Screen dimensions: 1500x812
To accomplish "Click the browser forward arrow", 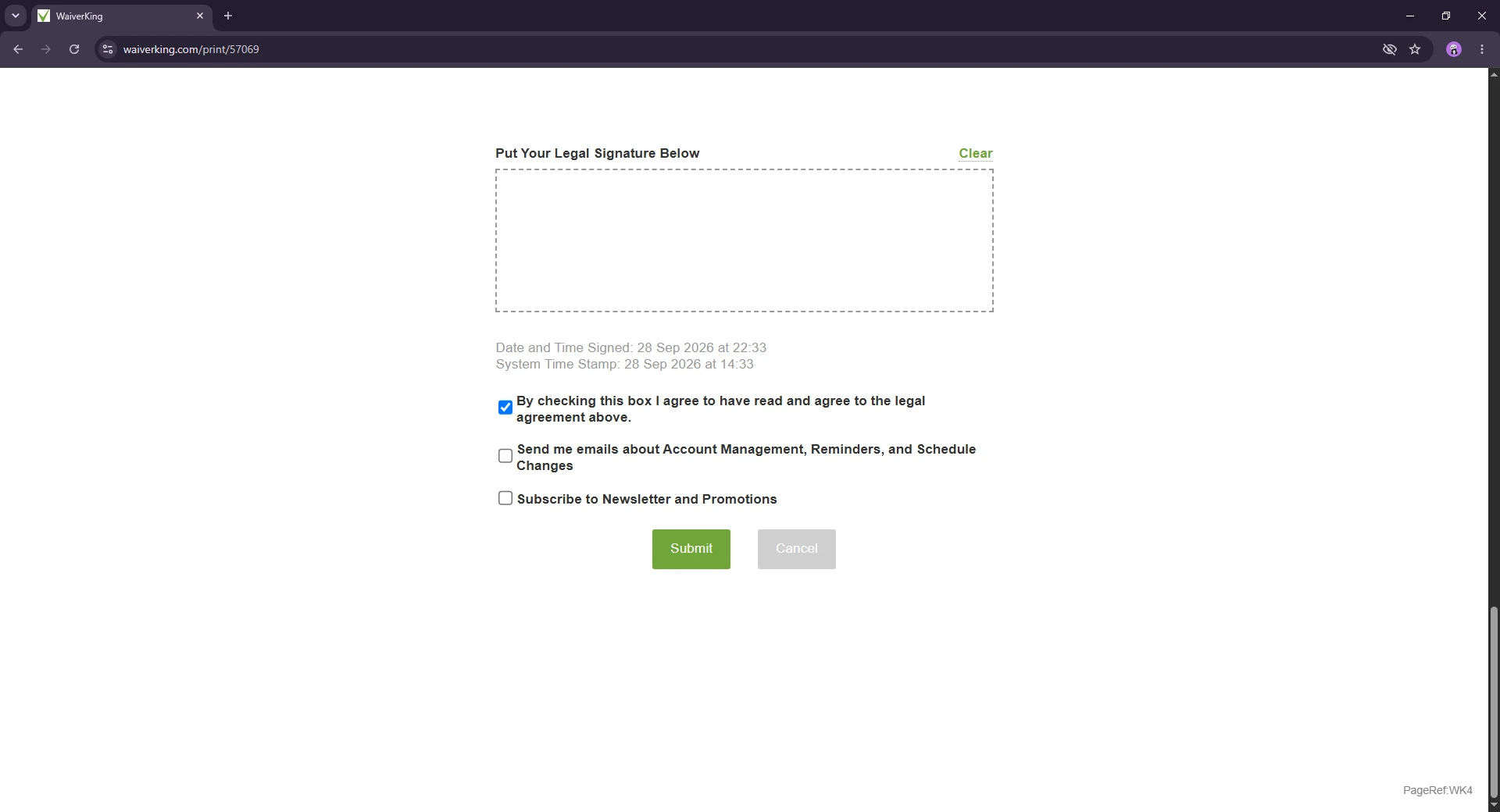I will click(46, 49).
